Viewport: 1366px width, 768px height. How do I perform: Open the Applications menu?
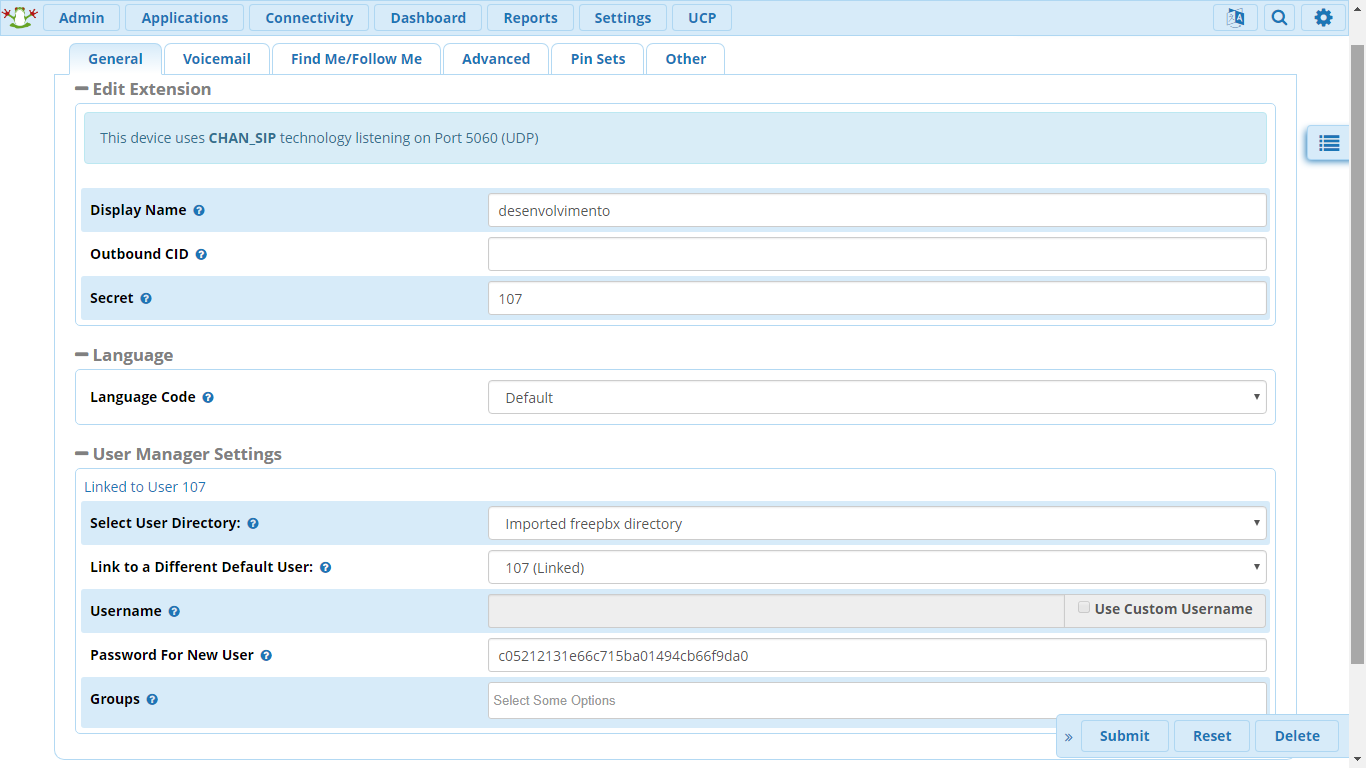pos(185,17)
